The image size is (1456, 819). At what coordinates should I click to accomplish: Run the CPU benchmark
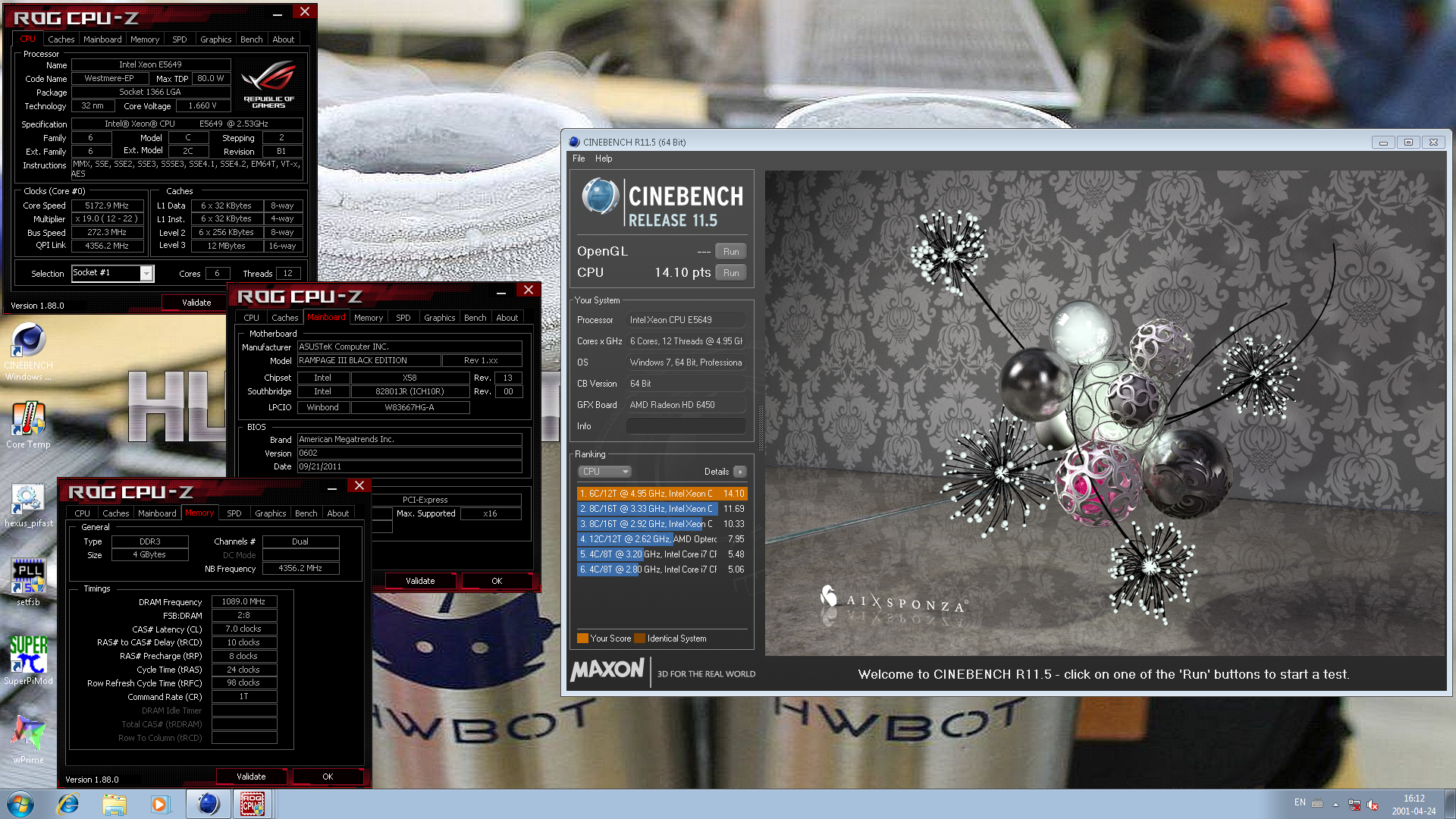(x=731, y=273)
